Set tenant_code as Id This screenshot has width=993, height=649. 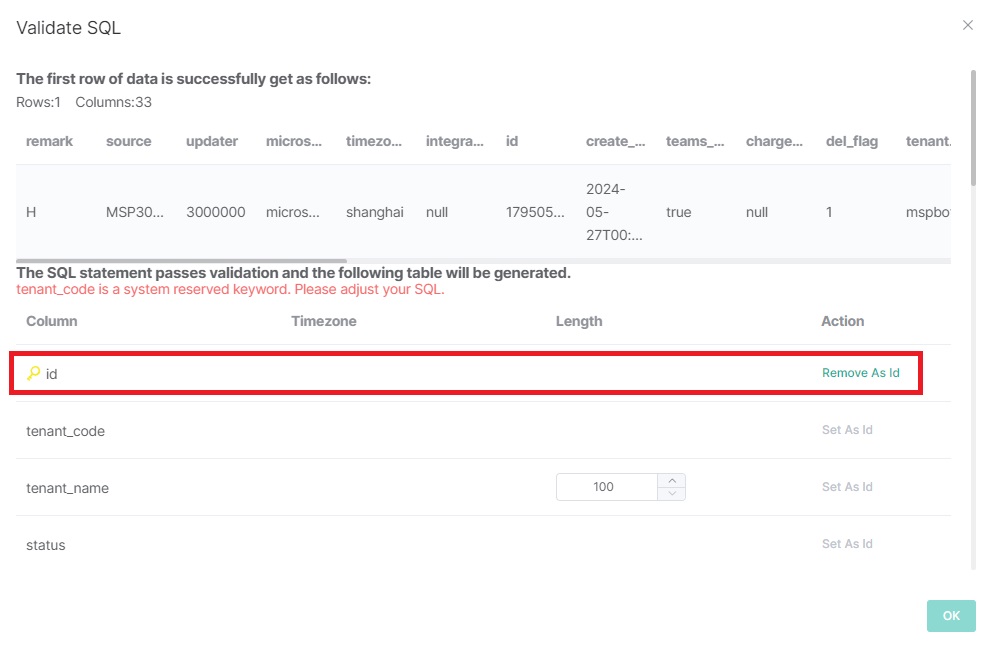[847, 430]
